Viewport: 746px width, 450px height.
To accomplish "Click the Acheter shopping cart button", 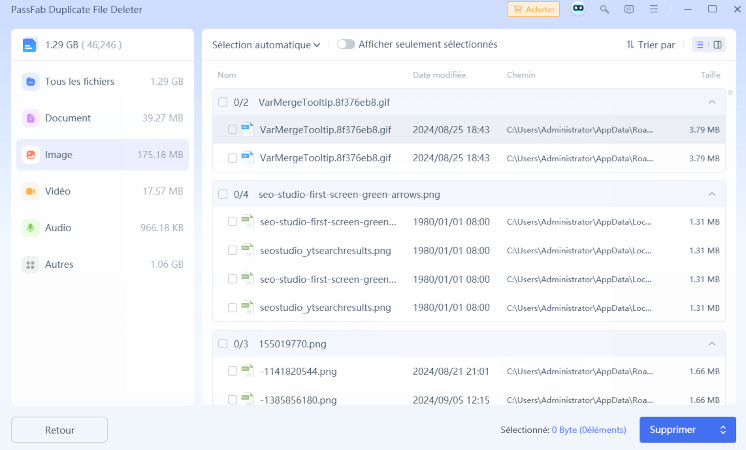I will pos(533,9).
